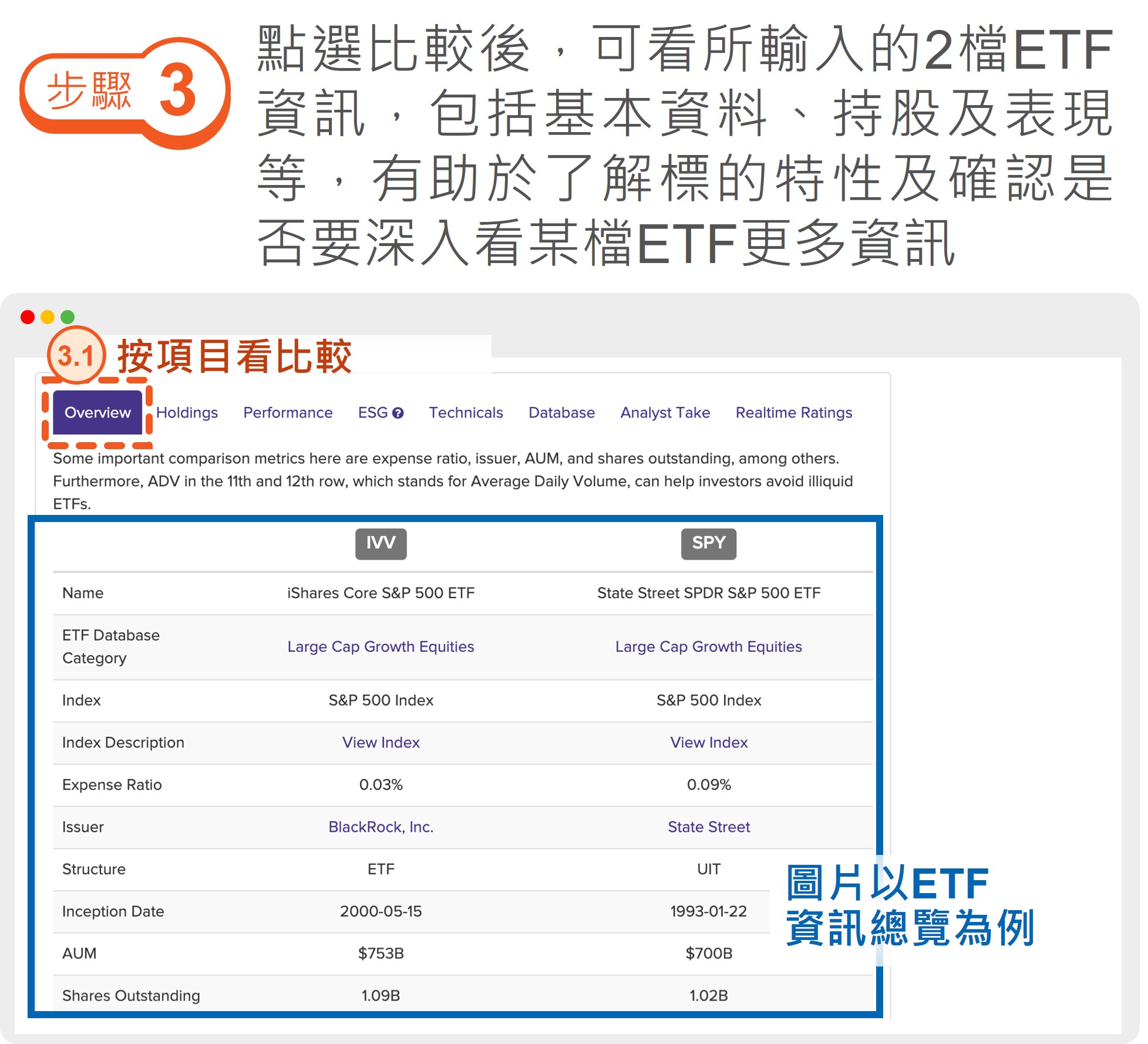1148x1044 pixels.
Task: Click the 'AUM' row label
Action: tap(79, 953)
